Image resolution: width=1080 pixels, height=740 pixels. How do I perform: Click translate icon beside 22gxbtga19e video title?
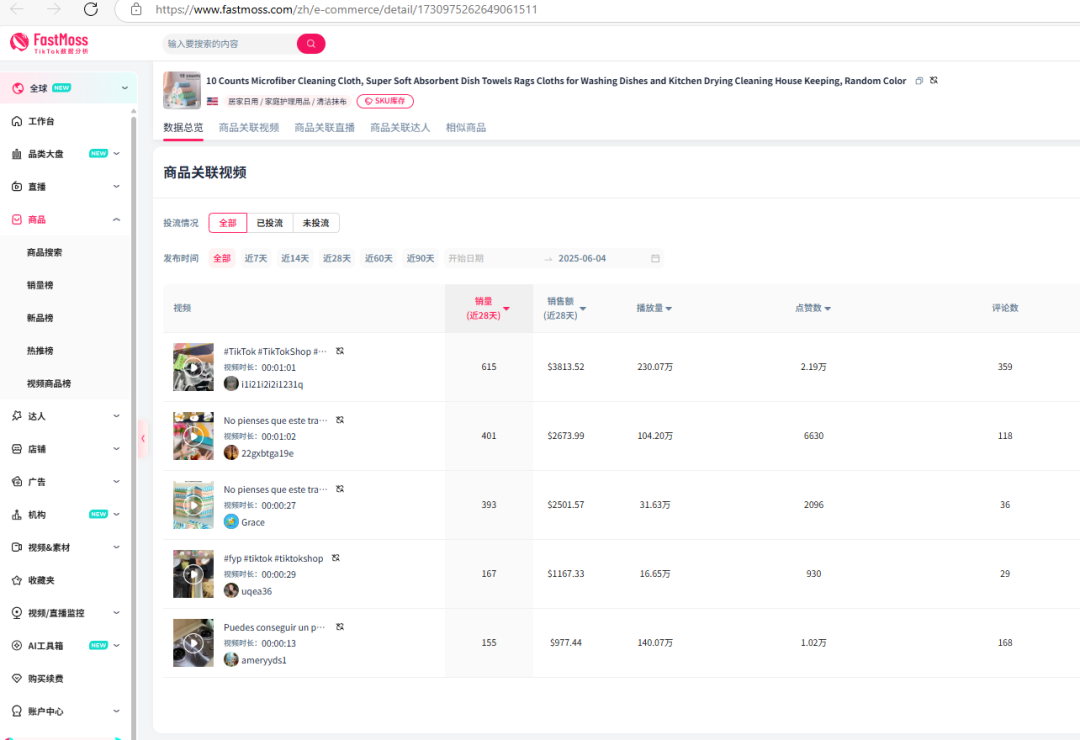tap(340, 420)
